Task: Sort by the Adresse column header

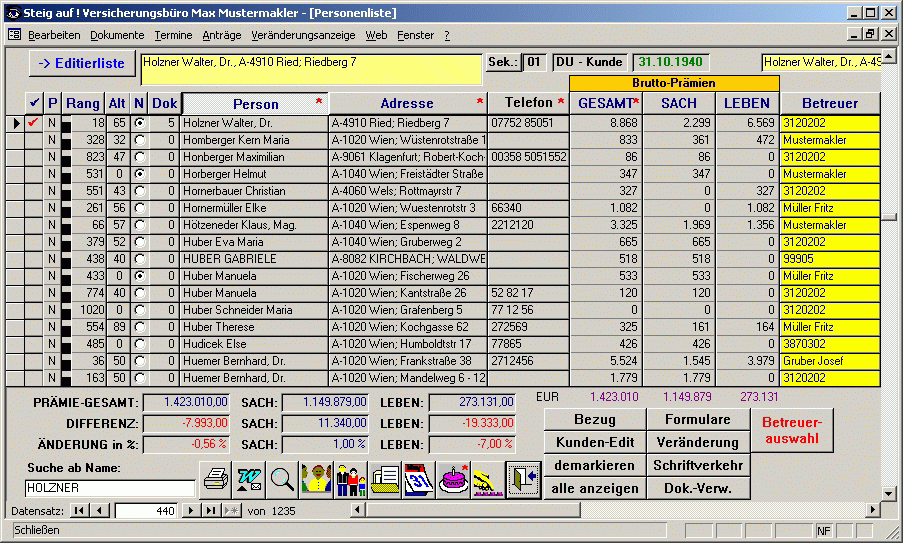Action: coord(407,104)
